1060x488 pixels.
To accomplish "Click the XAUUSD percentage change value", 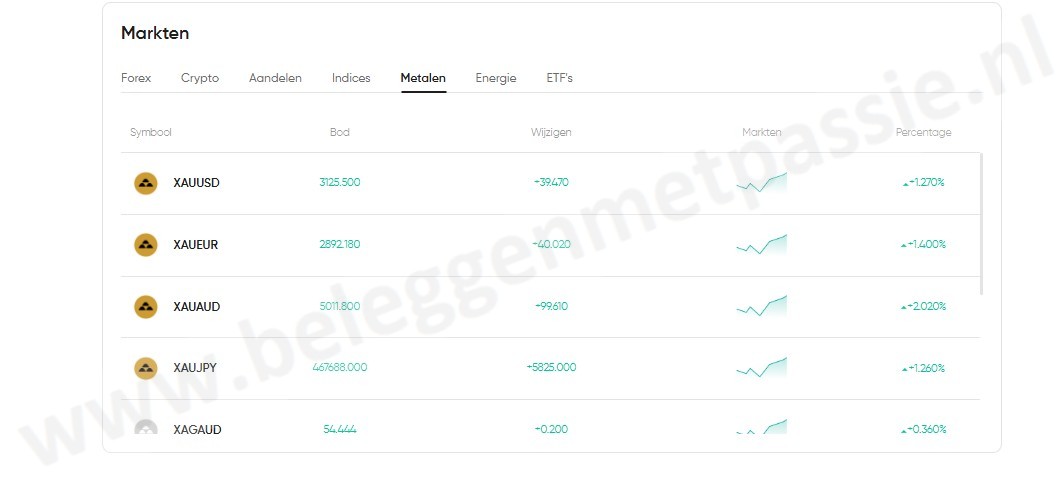I will point(924,183).
